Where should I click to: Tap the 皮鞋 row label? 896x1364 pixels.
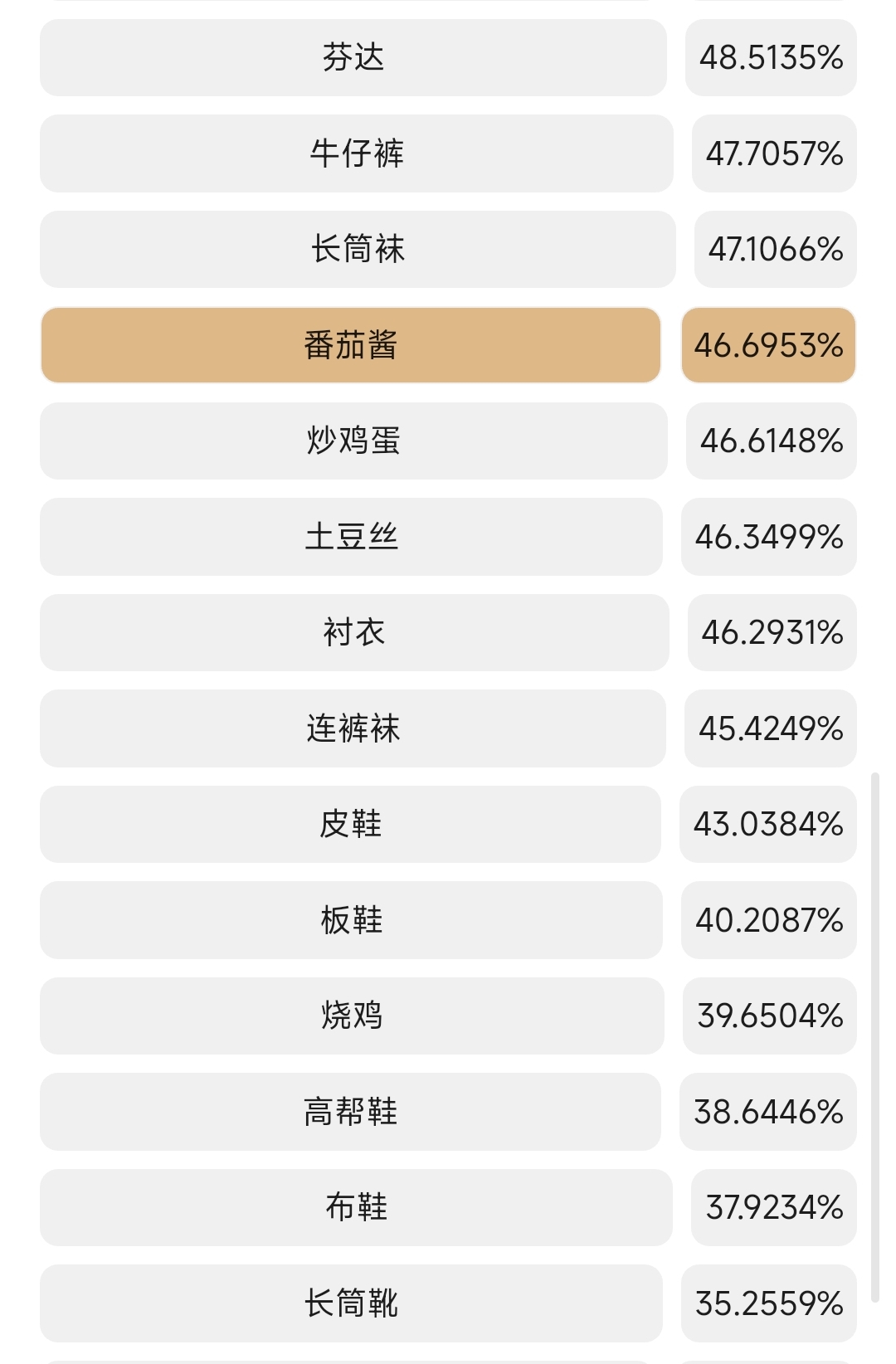(x=350, y=824)
